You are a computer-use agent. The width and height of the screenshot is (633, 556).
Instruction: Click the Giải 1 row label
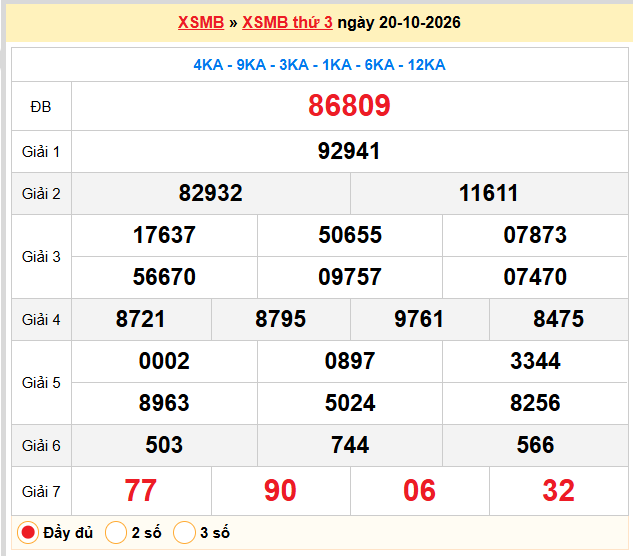point(41,152)
